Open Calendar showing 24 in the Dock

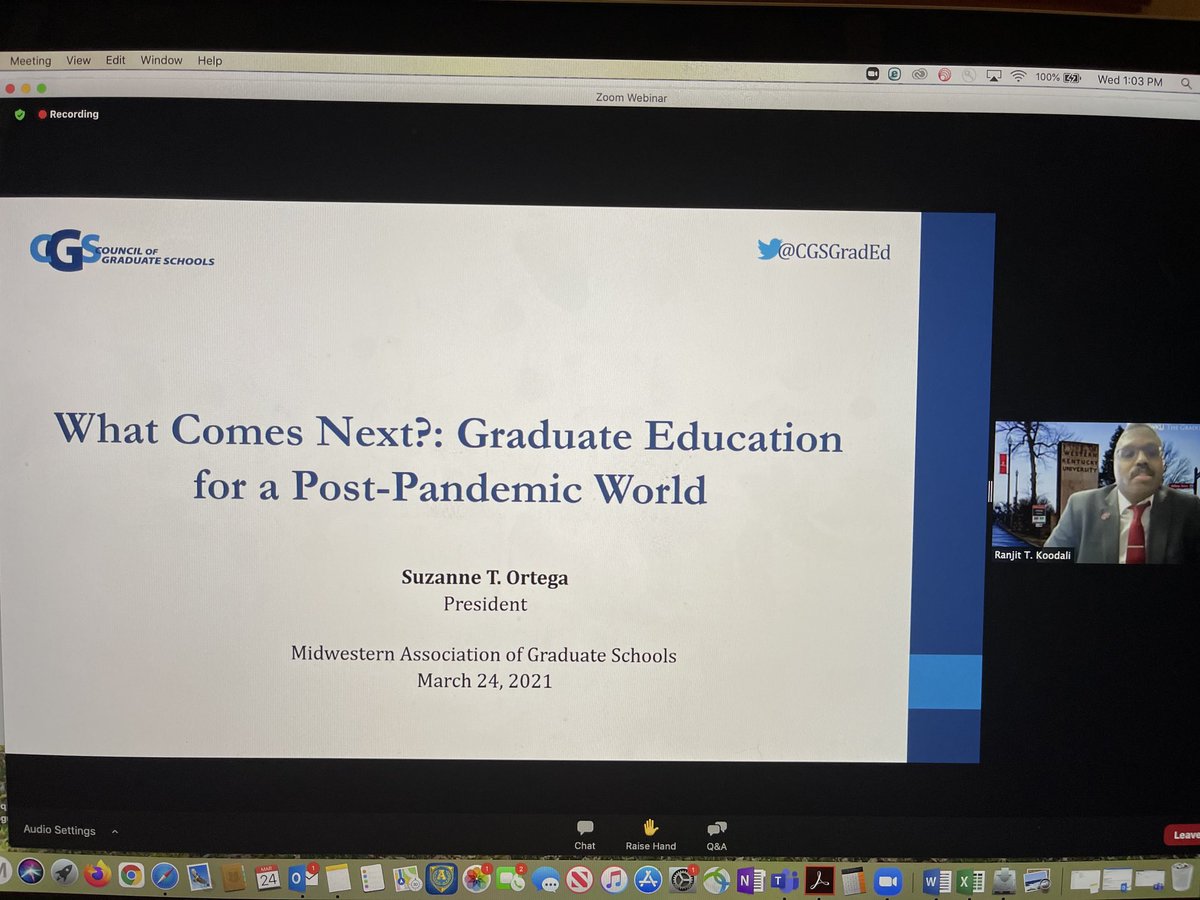click(x=268, y=878)
